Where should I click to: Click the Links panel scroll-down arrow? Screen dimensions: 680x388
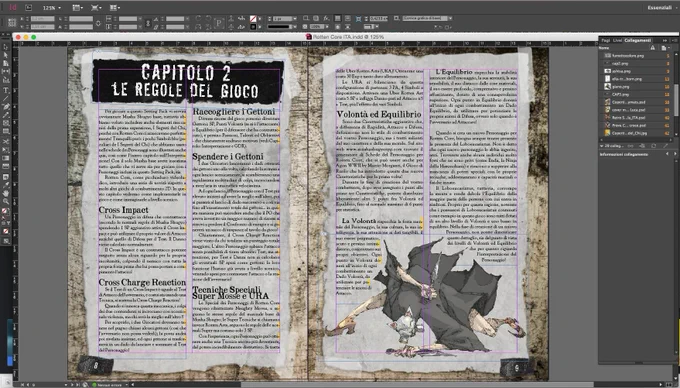(676, 135)
